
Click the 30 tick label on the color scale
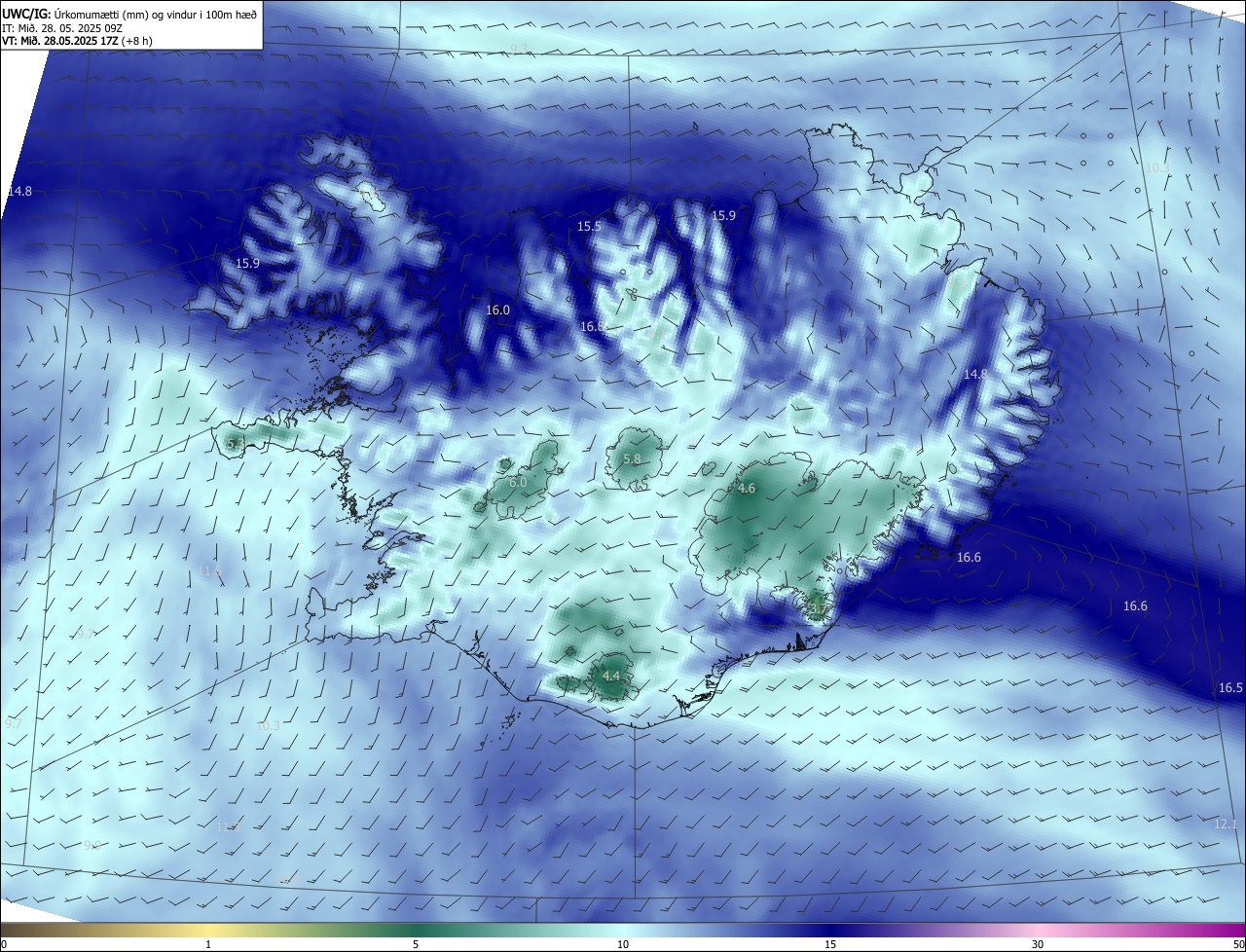click(1038, 944)
